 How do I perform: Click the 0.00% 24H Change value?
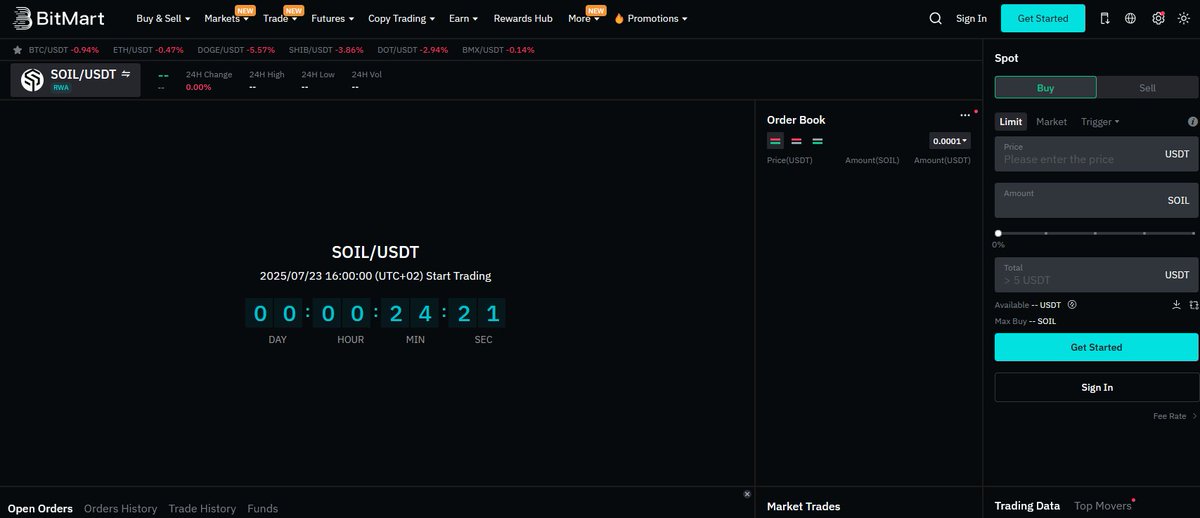tap(199, 87)
